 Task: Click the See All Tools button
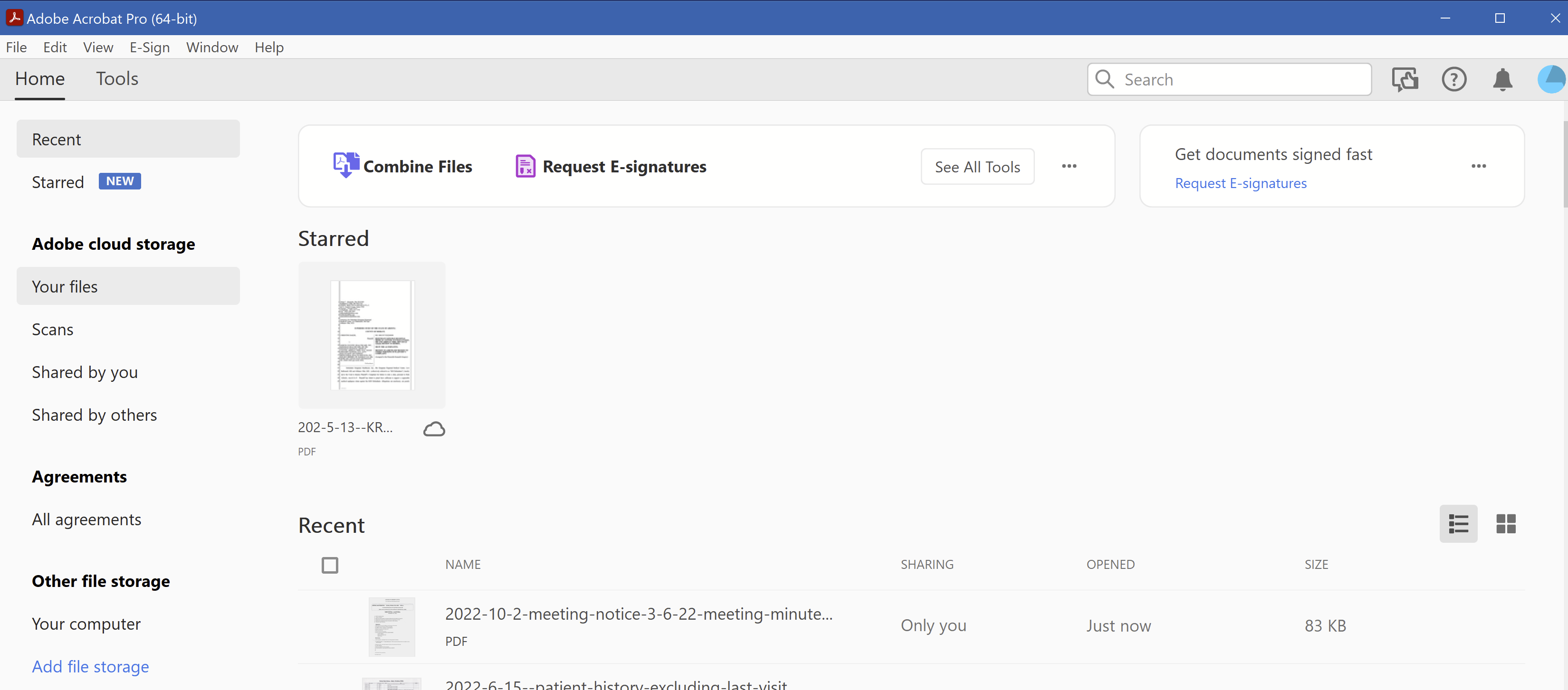point(977,166)
